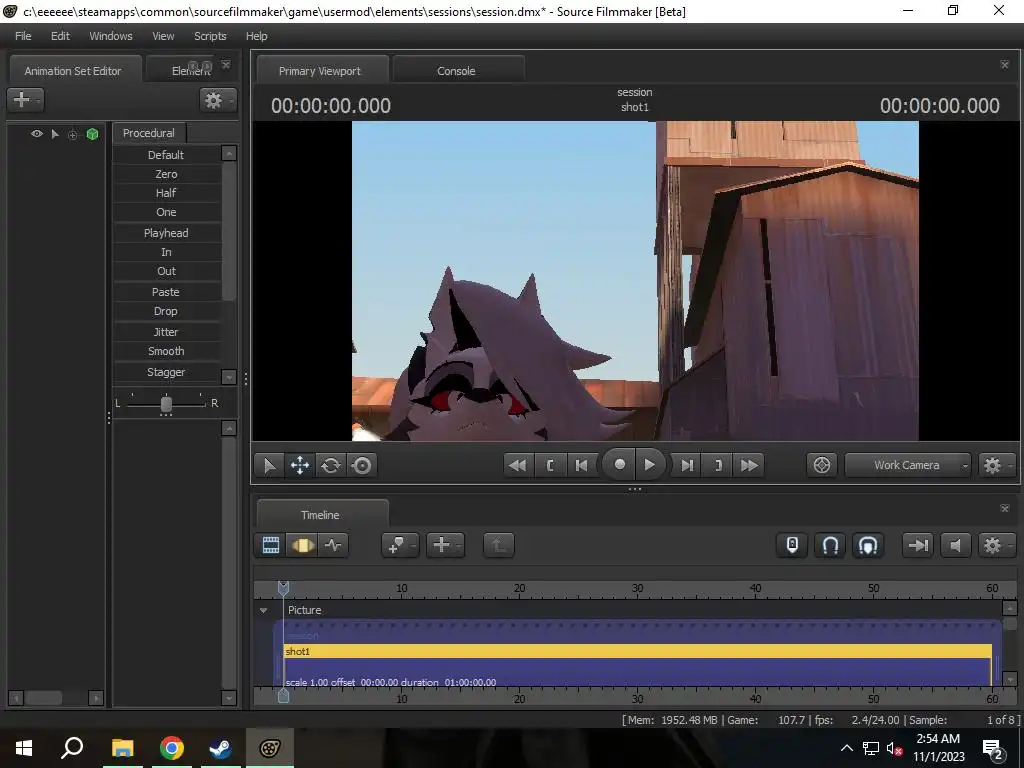Close the Timeline panel
This screenshot has height=768, width=1024.
pyautogui.click(x=1004, y=508)
